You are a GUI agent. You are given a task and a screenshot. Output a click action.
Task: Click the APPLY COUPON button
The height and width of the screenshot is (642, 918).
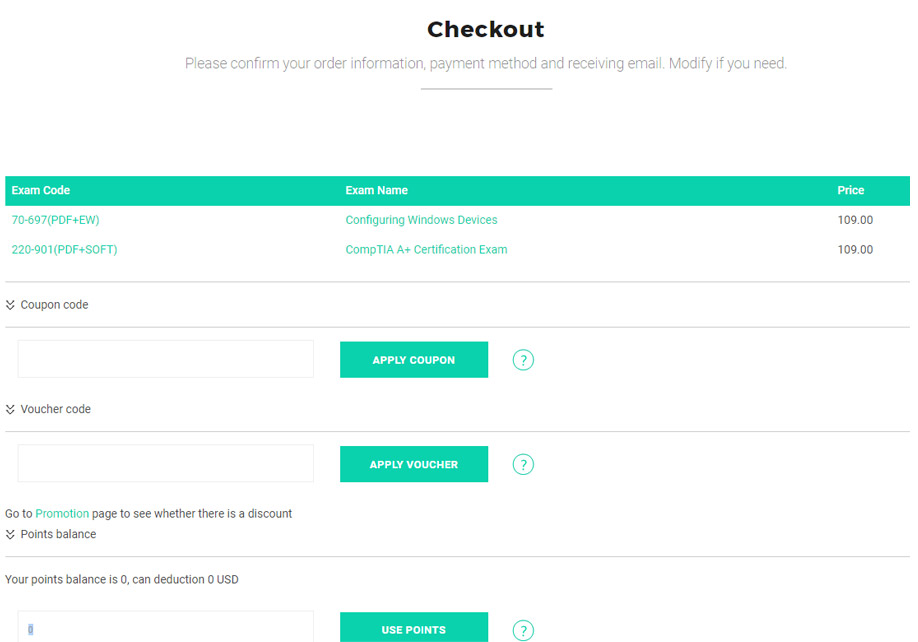(414, 360)
